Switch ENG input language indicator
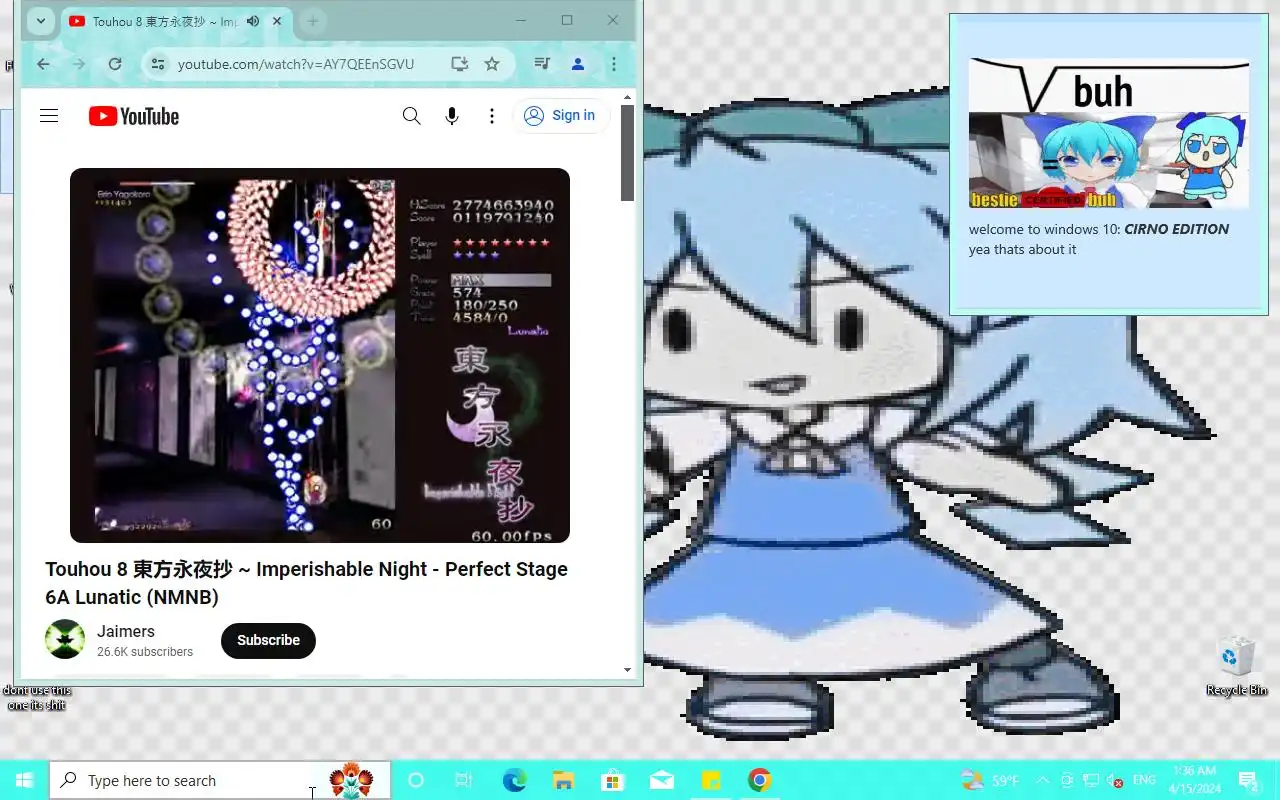The image size is (1280, 800). coord(1144,780)
